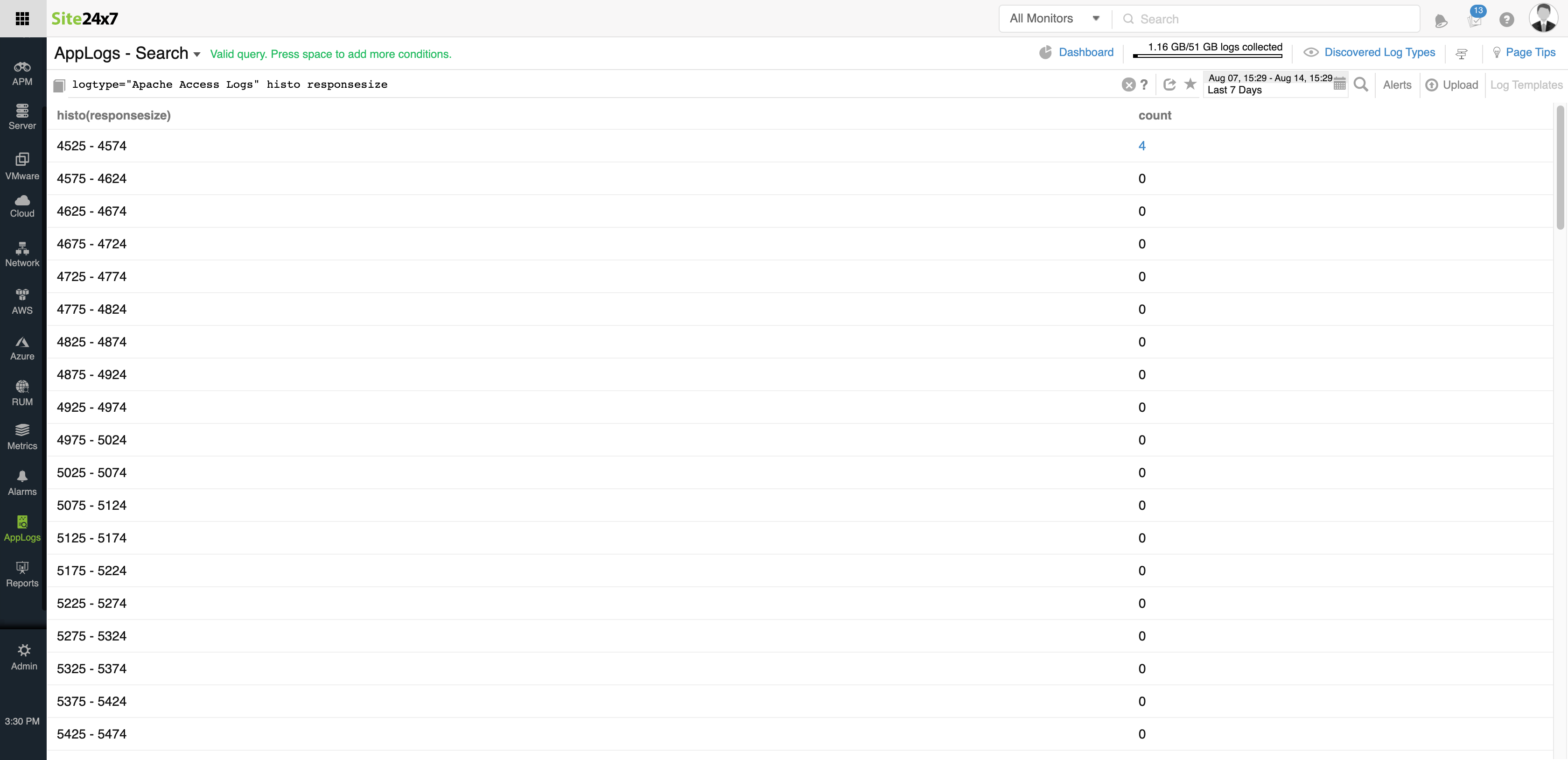Open the All Monitors dropdown
This screenshot has height=760, width=1568.
coord(1054,18)
